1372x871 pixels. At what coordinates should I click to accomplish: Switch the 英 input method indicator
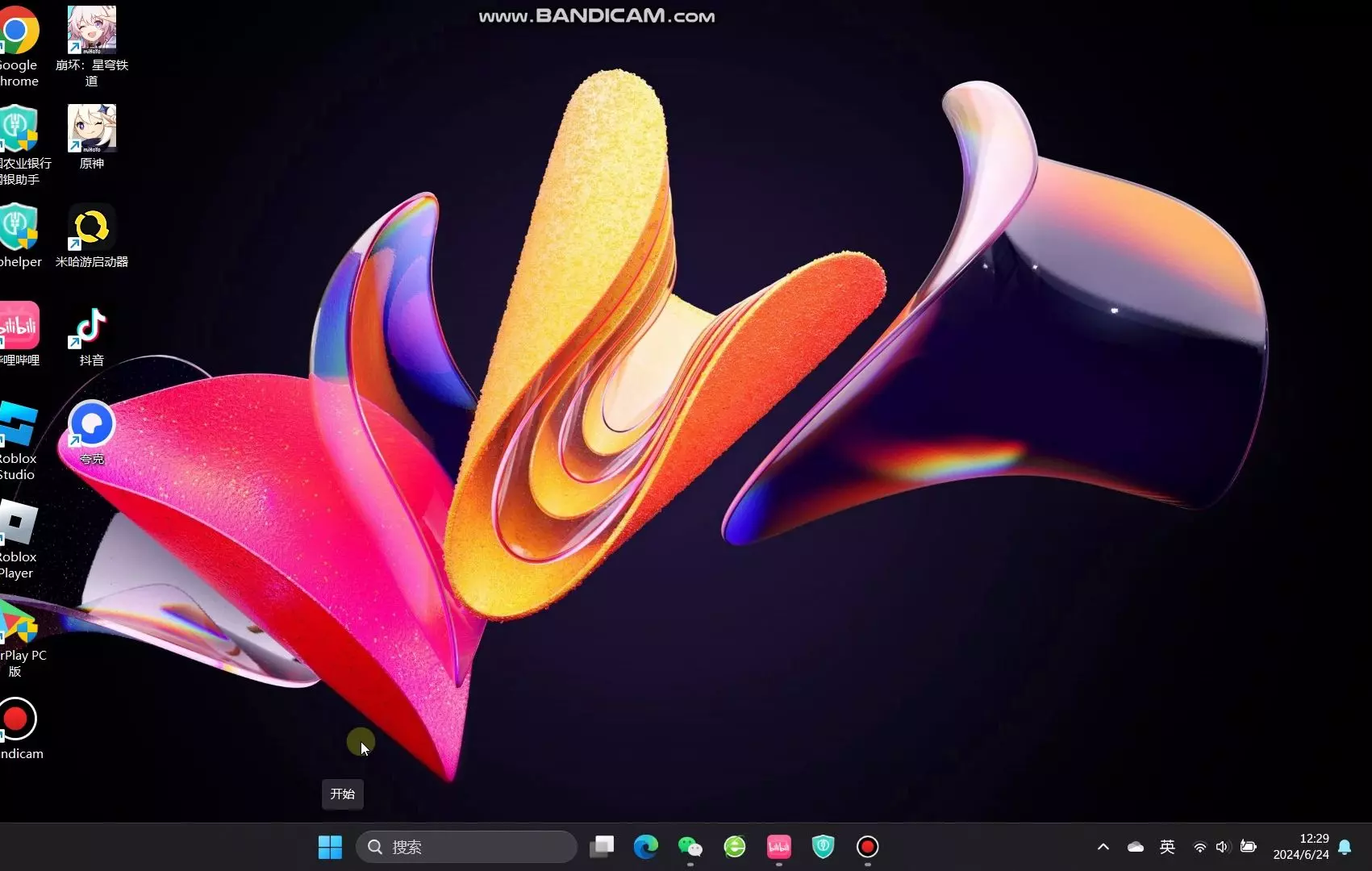pos(1167,847)
